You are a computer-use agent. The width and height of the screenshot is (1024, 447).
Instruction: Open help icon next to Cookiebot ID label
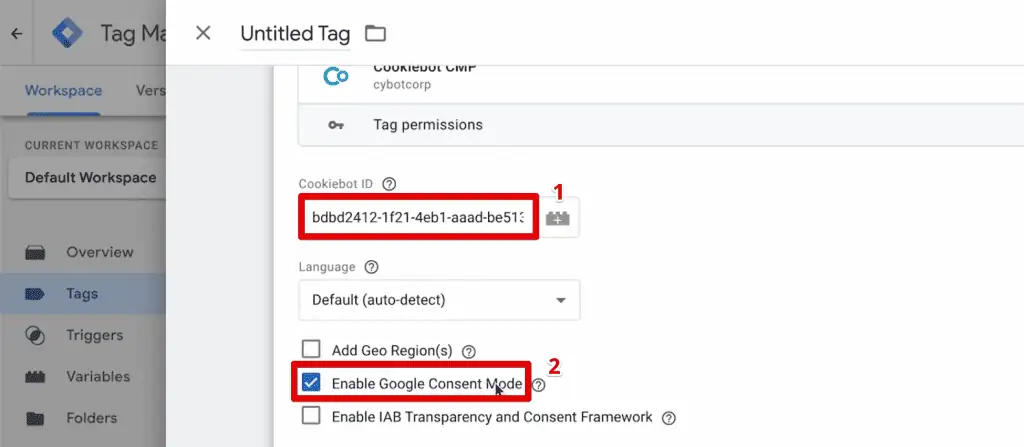(389, 184)
